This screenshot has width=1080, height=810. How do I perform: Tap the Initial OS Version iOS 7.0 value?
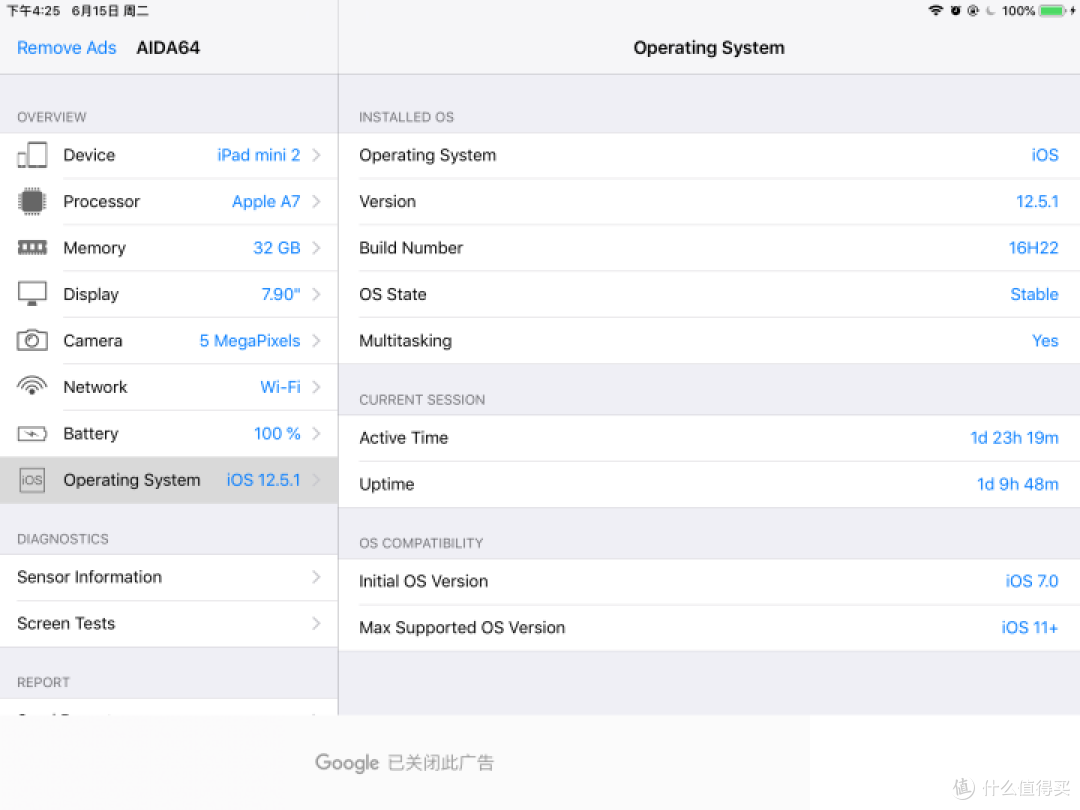(1032, 581)
